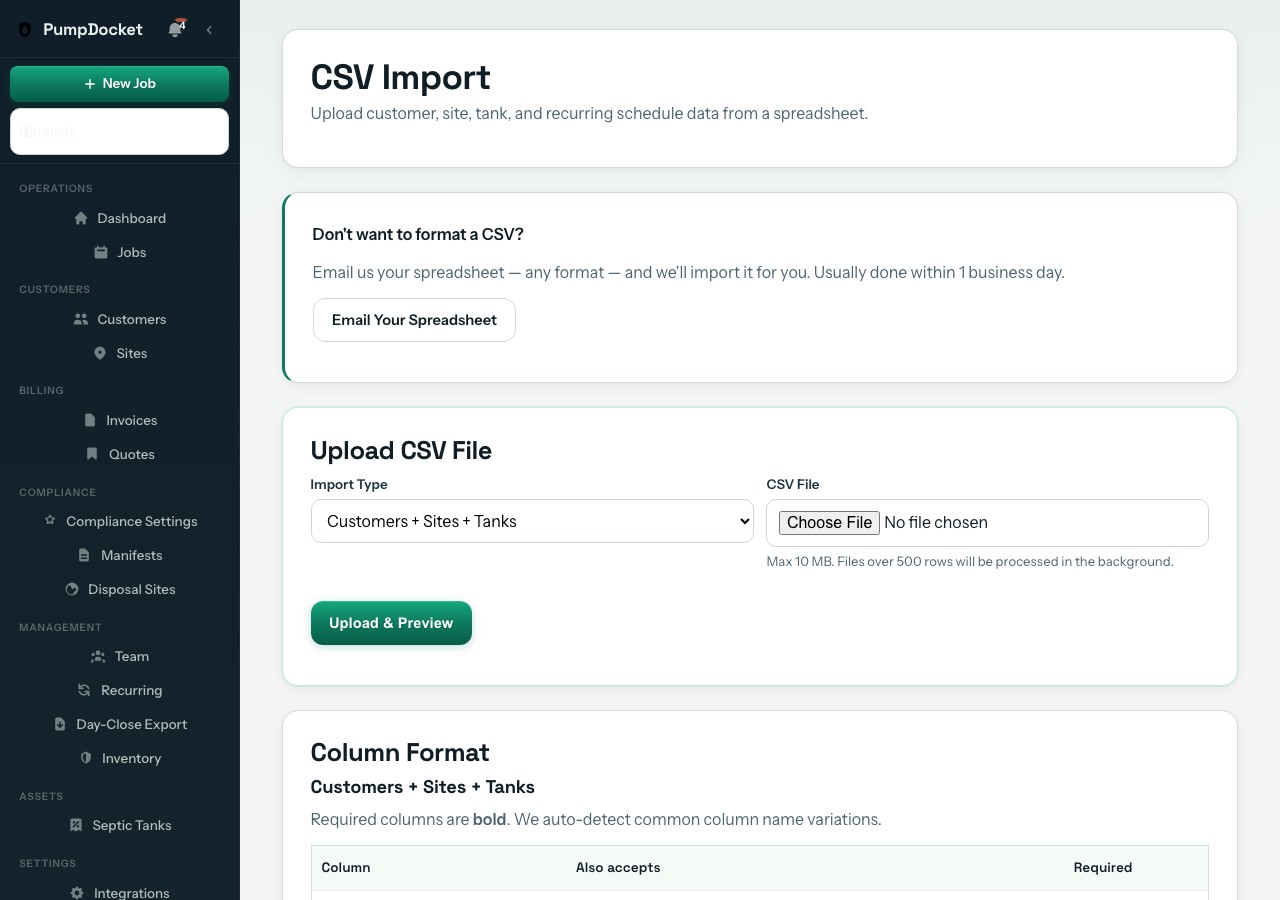Viewport: 1280px width, 900px height.
Task: Collapse the sidebar with the chevron
Action: coord(209,30)
